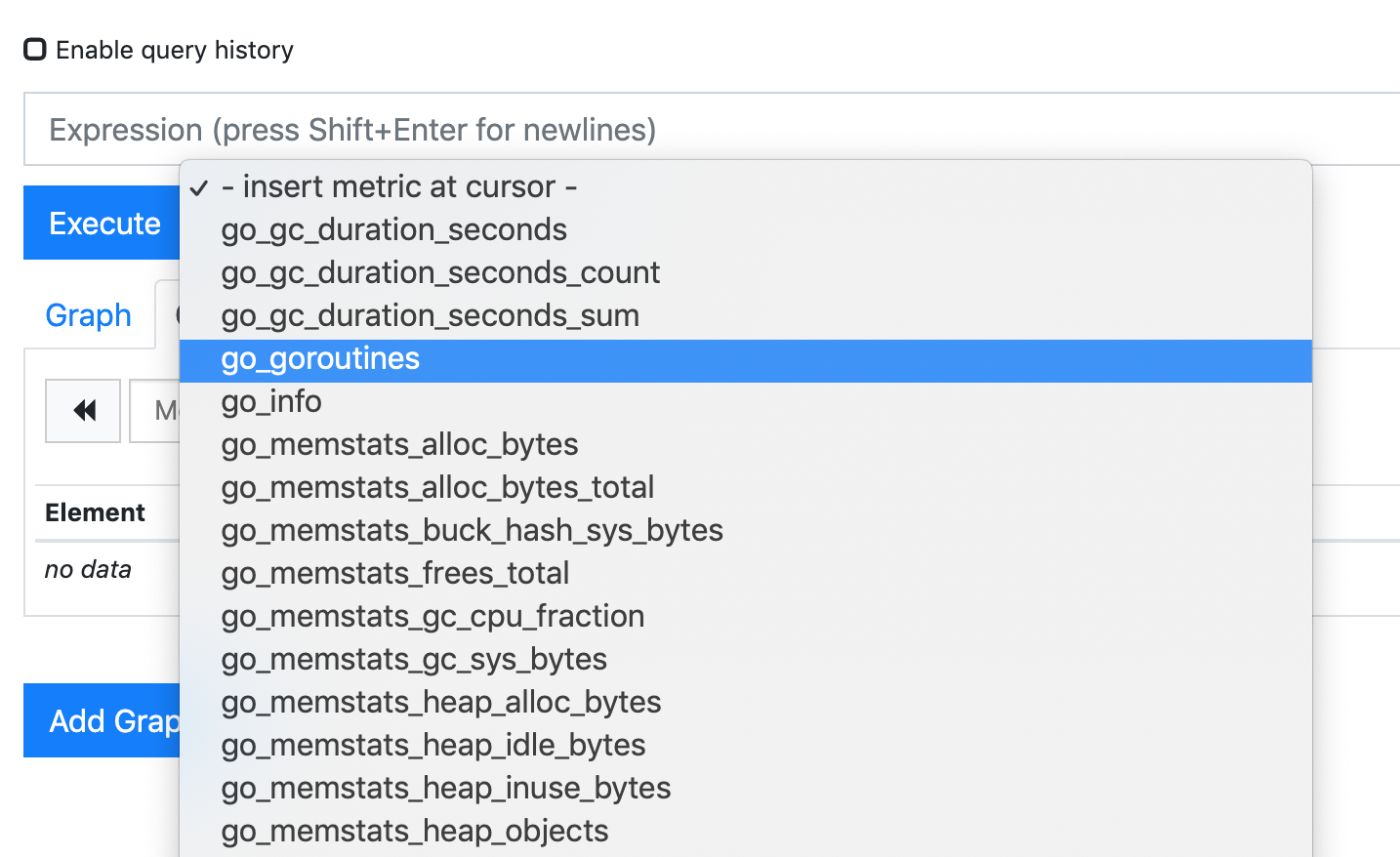This screenshot has height=857, width=1400.
Task: Select the go_goroutines metric
Action: [321, 359]
